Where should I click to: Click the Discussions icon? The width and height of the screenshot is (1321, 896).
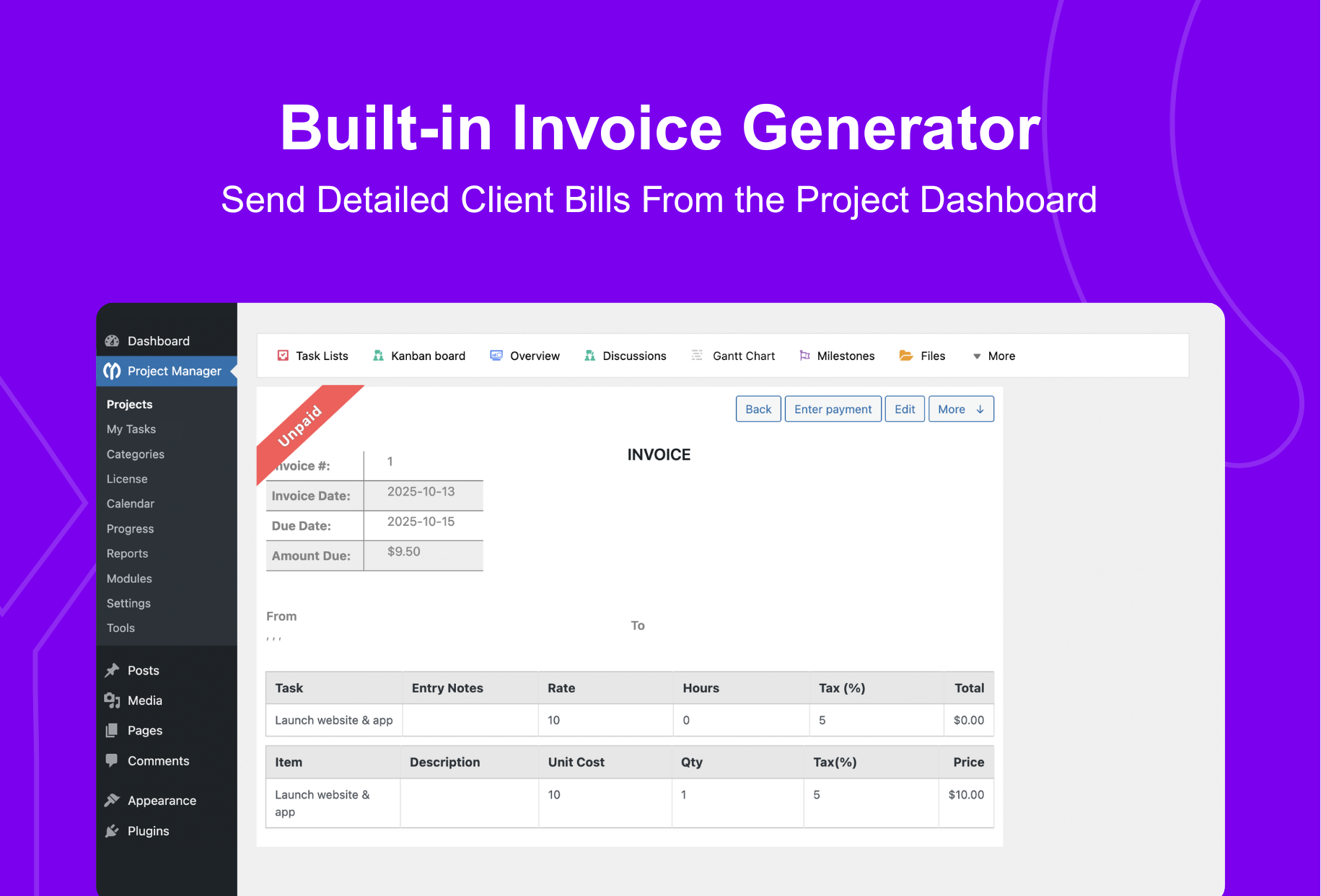(589, 355)
